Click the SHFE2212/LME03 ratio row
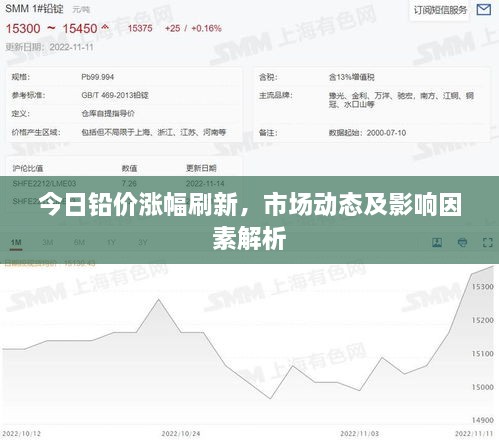The image size is (499, 441). click(x=123, y=183)
